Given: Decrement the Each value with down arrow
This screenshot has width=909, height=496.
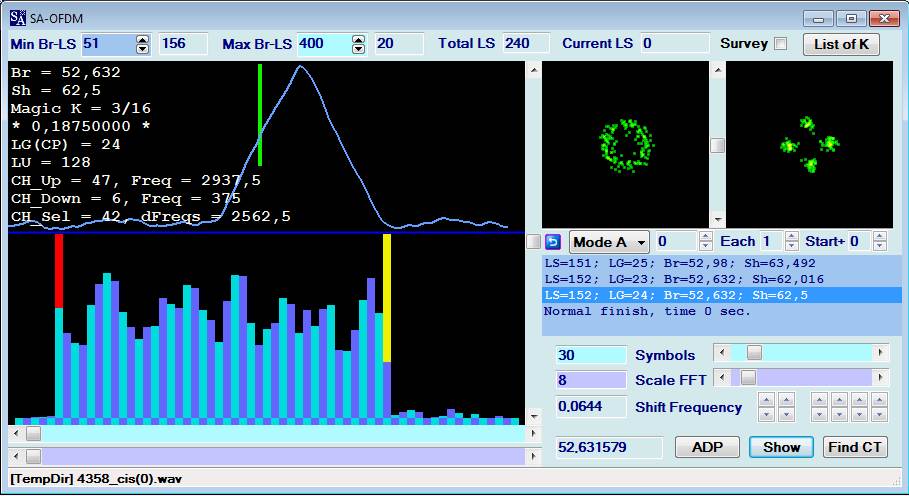Looking at the screenshot, I should click(791, 246).
